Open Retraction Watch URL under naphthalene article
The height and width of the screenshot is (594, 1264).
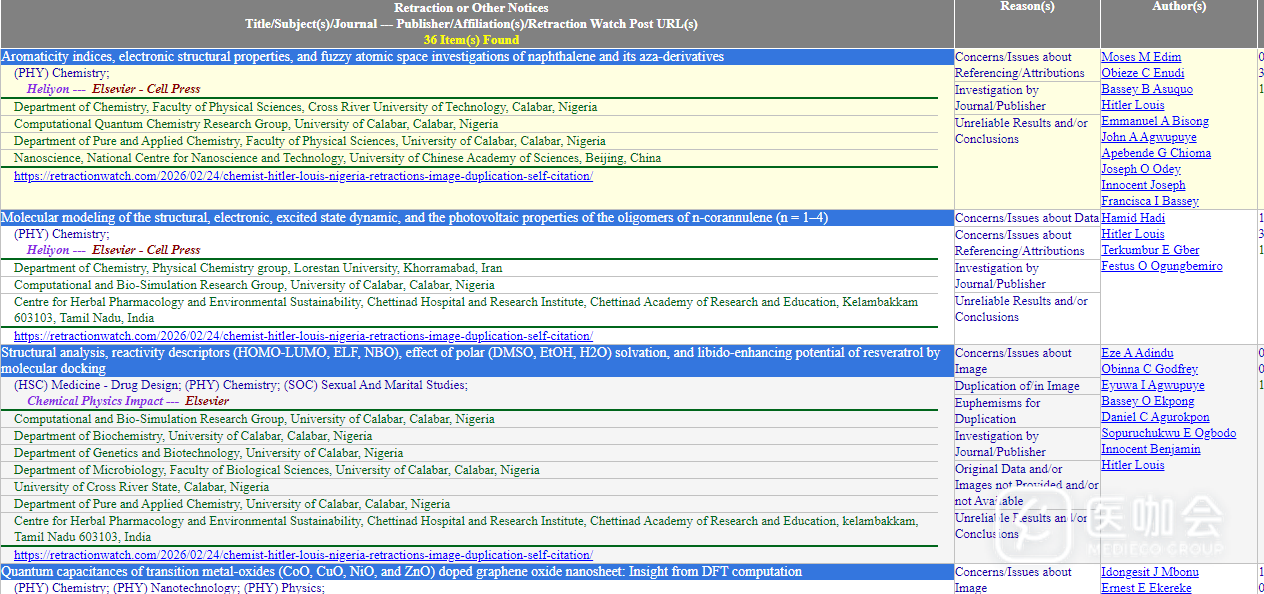(x=303, y=176)
